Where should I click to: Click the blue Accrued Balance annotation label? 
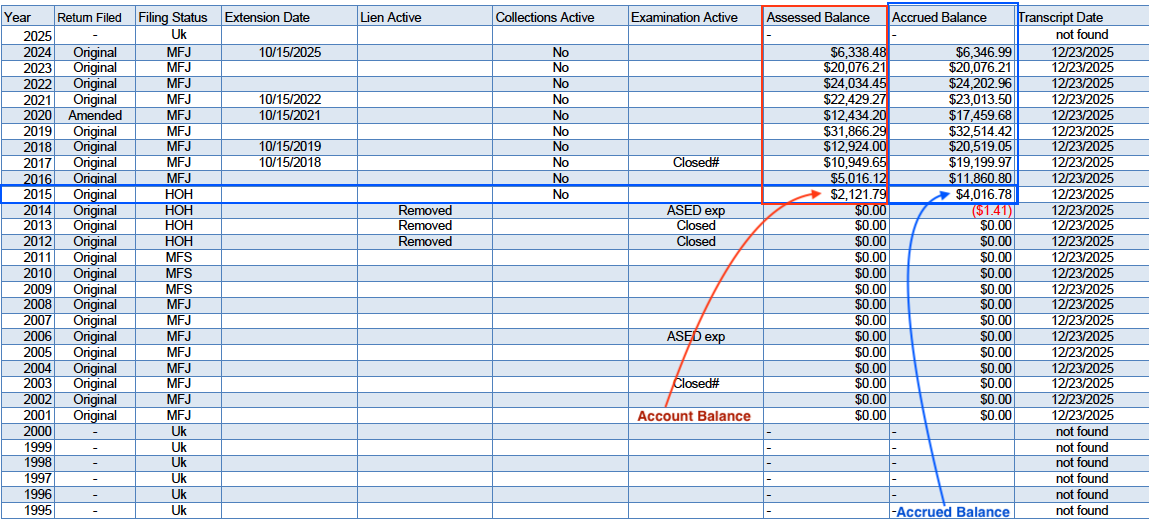952,512
